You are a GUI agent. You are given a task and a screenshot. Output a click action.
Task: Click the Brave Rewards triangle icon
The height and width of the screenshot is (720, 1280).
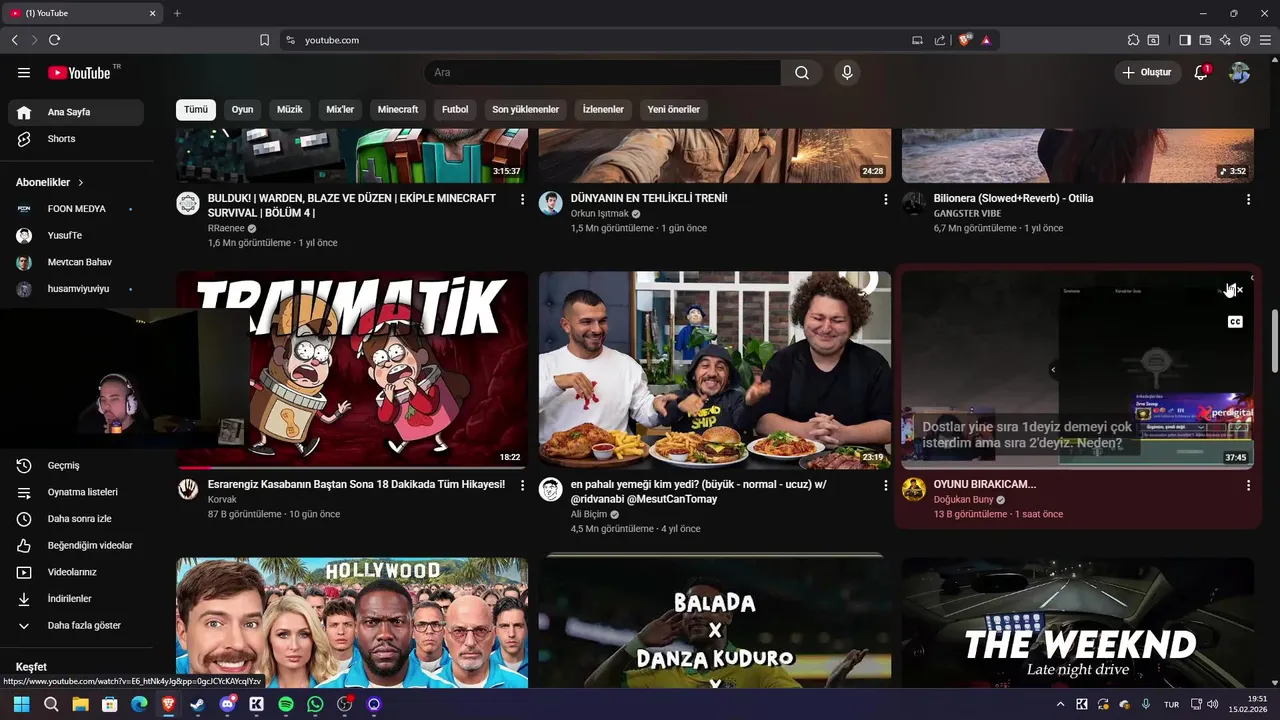[986, 40]
